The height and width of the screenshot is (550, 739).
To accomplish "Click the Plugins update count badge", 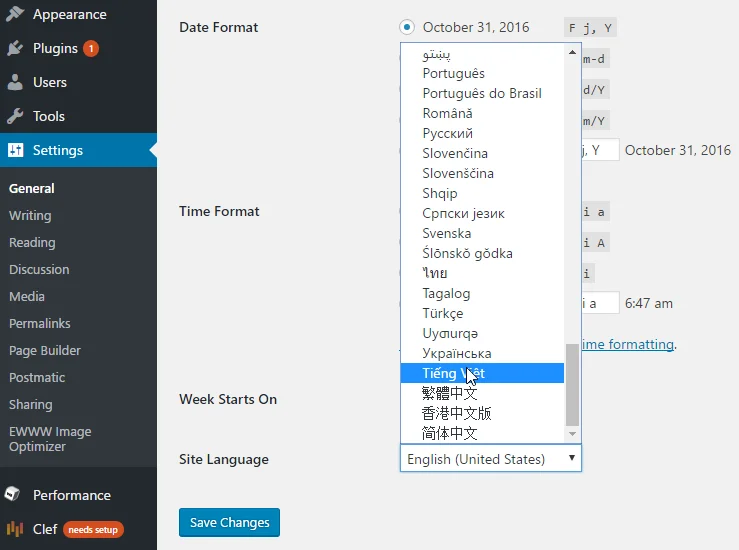I will pos(91,48).
